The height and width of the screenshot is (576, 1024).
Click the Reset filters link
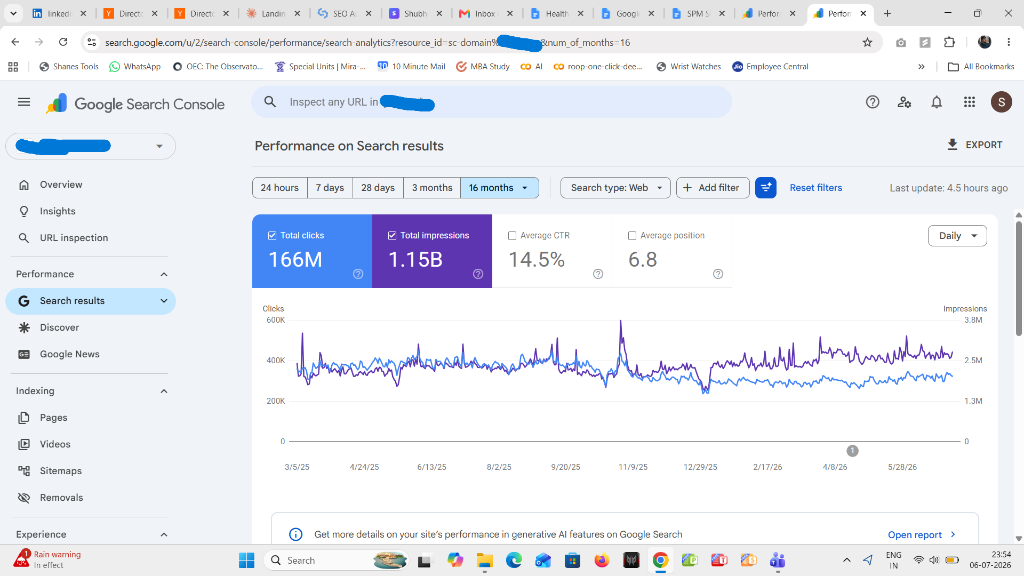click(816, 187)
